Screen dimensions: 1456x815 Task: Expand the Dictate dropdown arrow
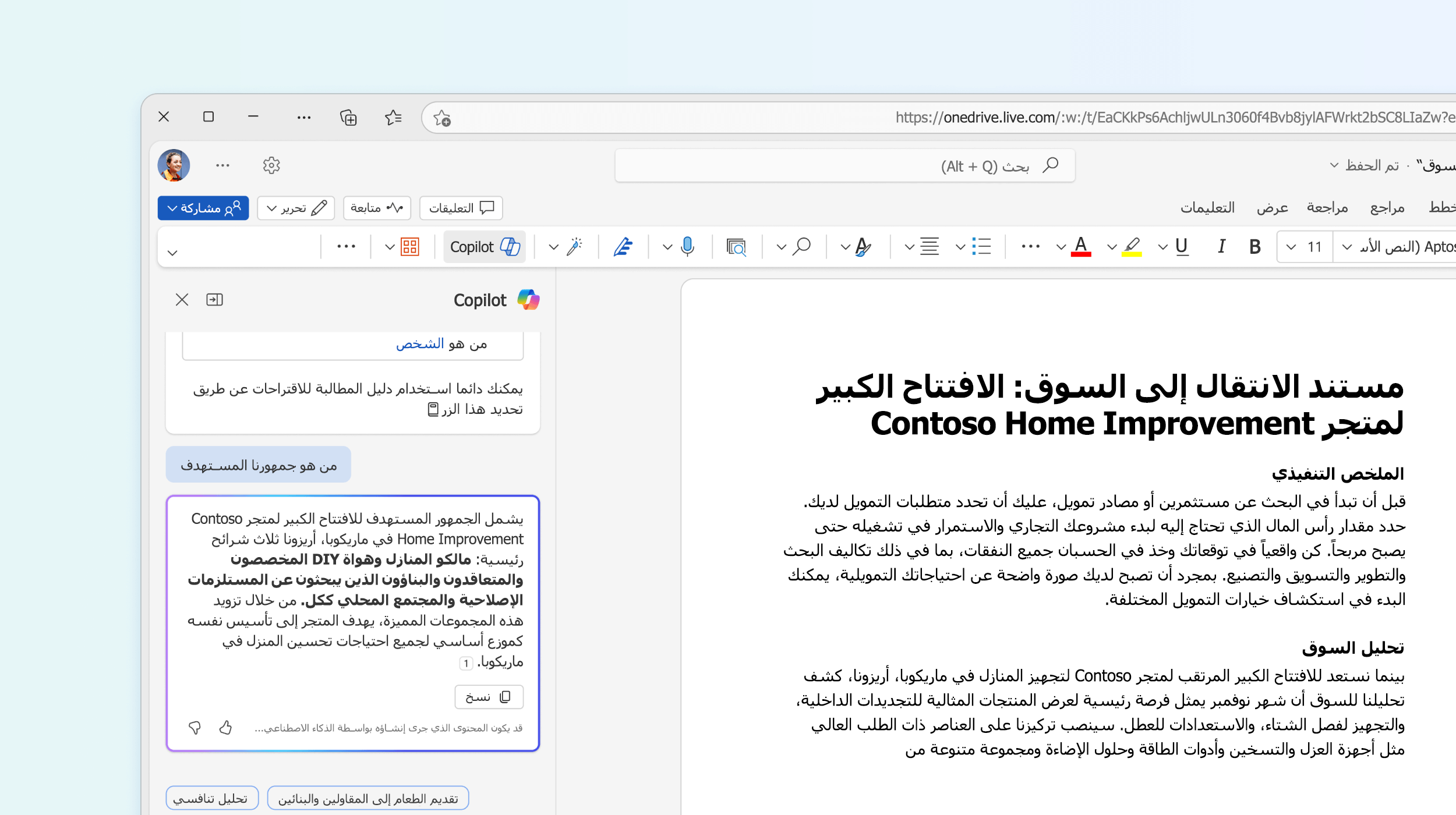click(x=667, y=247)
